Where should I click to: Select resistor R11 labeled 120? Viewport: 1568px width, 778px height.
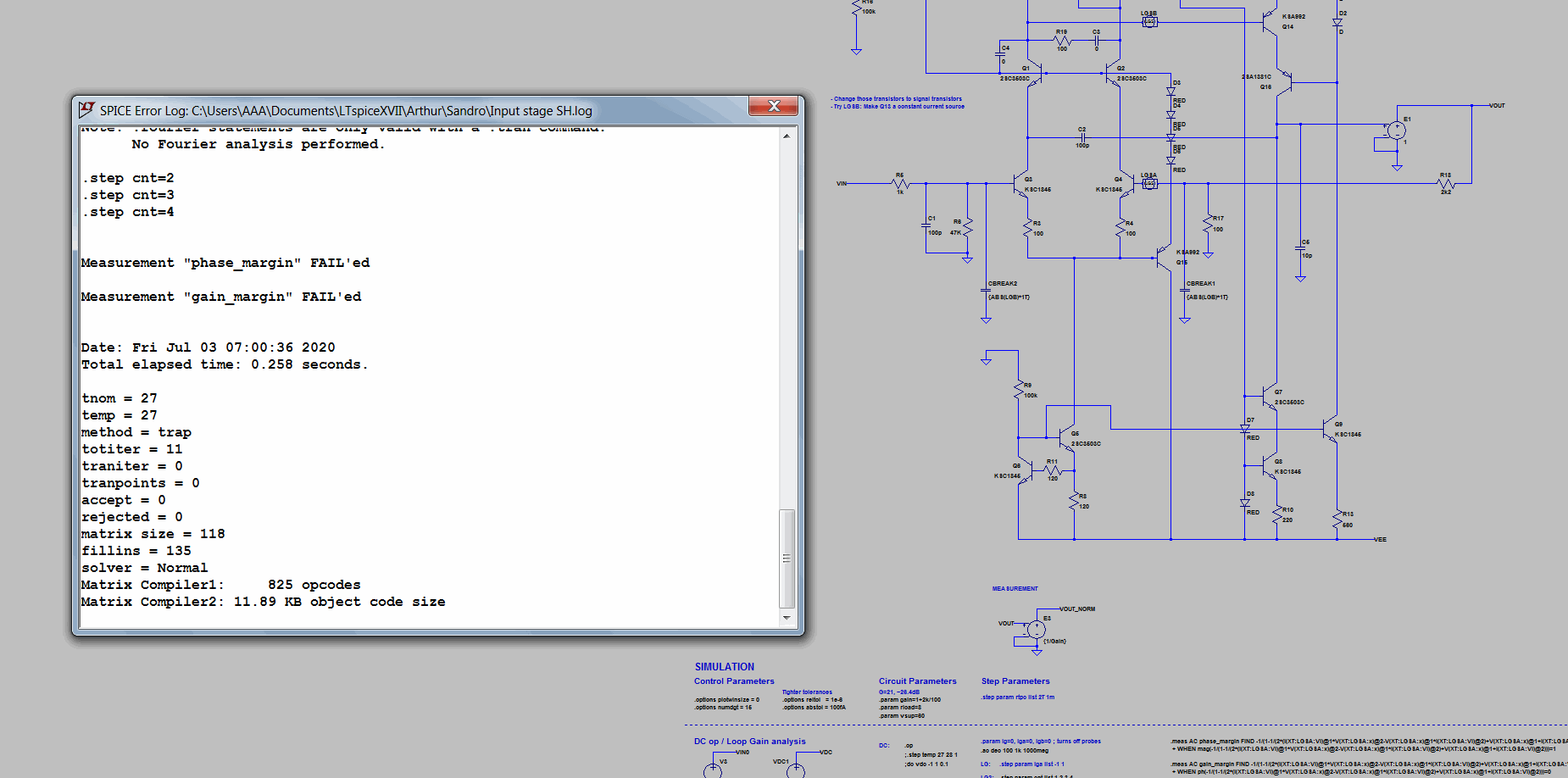[1052, 470]
